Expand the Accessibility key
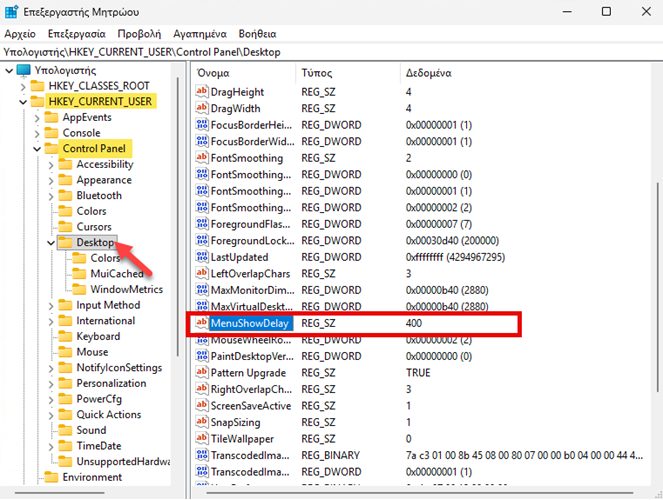The height and width of the screenshot is (500, 663). click(50, 165)
